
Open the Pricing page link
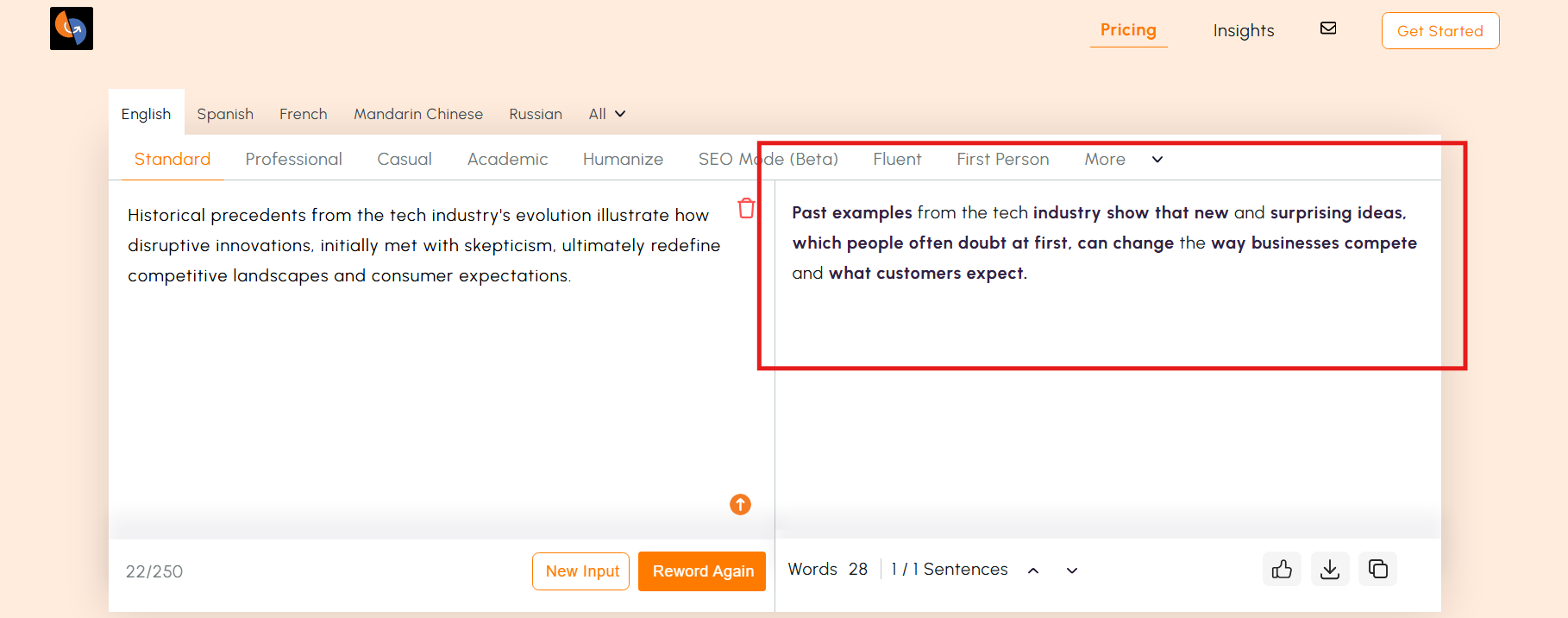[x=1128, y=30]
